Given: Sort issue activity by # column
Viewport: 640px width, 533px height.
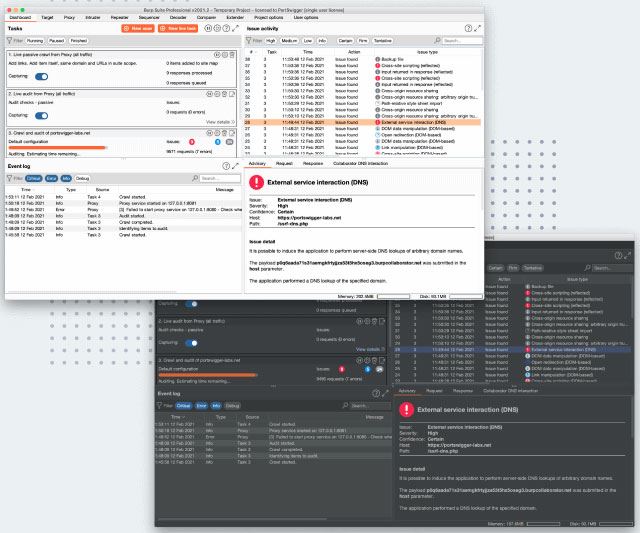Looking at the screenshot, I should 251,52.
